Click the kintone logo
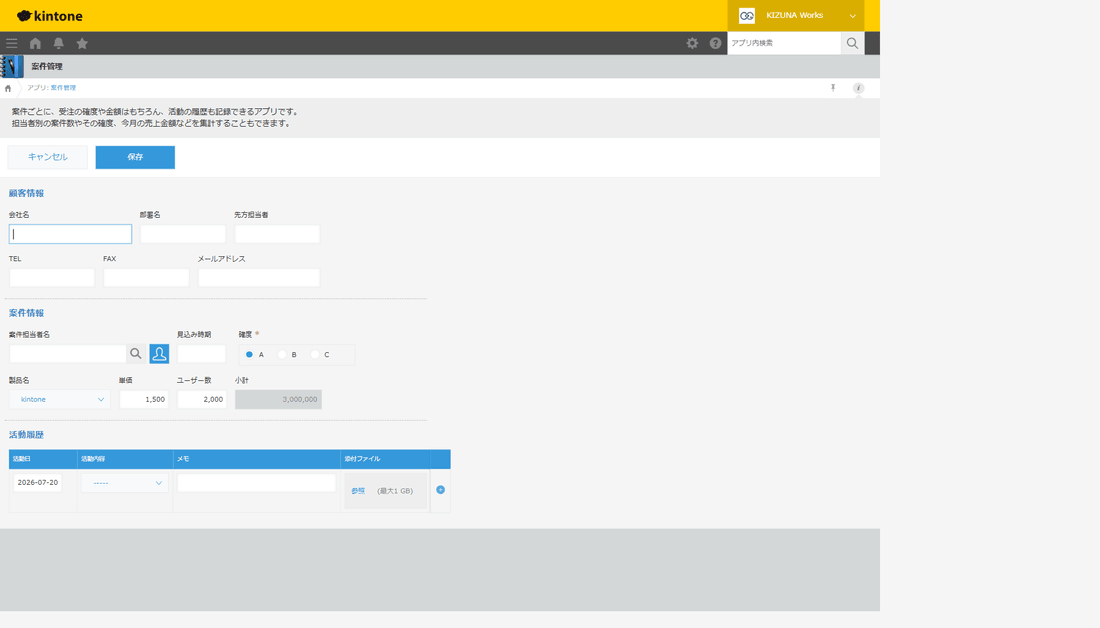 tap(49, 15)
